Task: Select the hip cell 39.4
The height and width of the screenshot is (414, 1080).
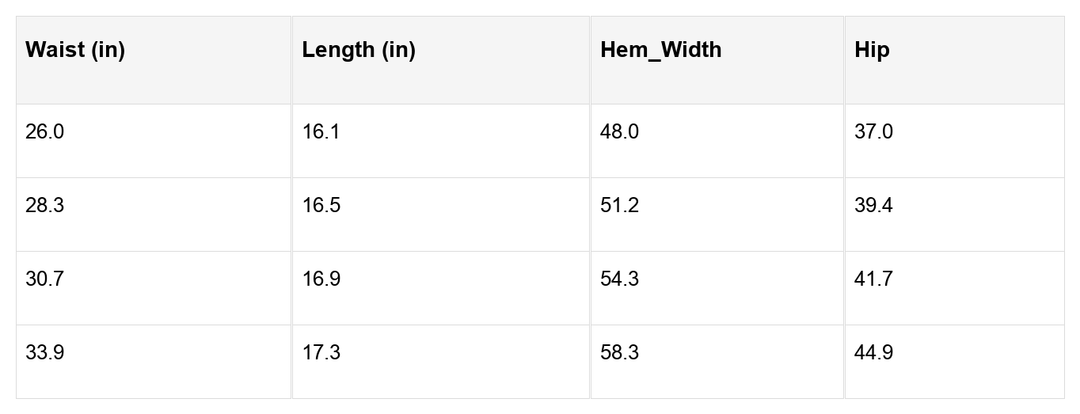Action: pyautogui.click(x=874, y=206)
